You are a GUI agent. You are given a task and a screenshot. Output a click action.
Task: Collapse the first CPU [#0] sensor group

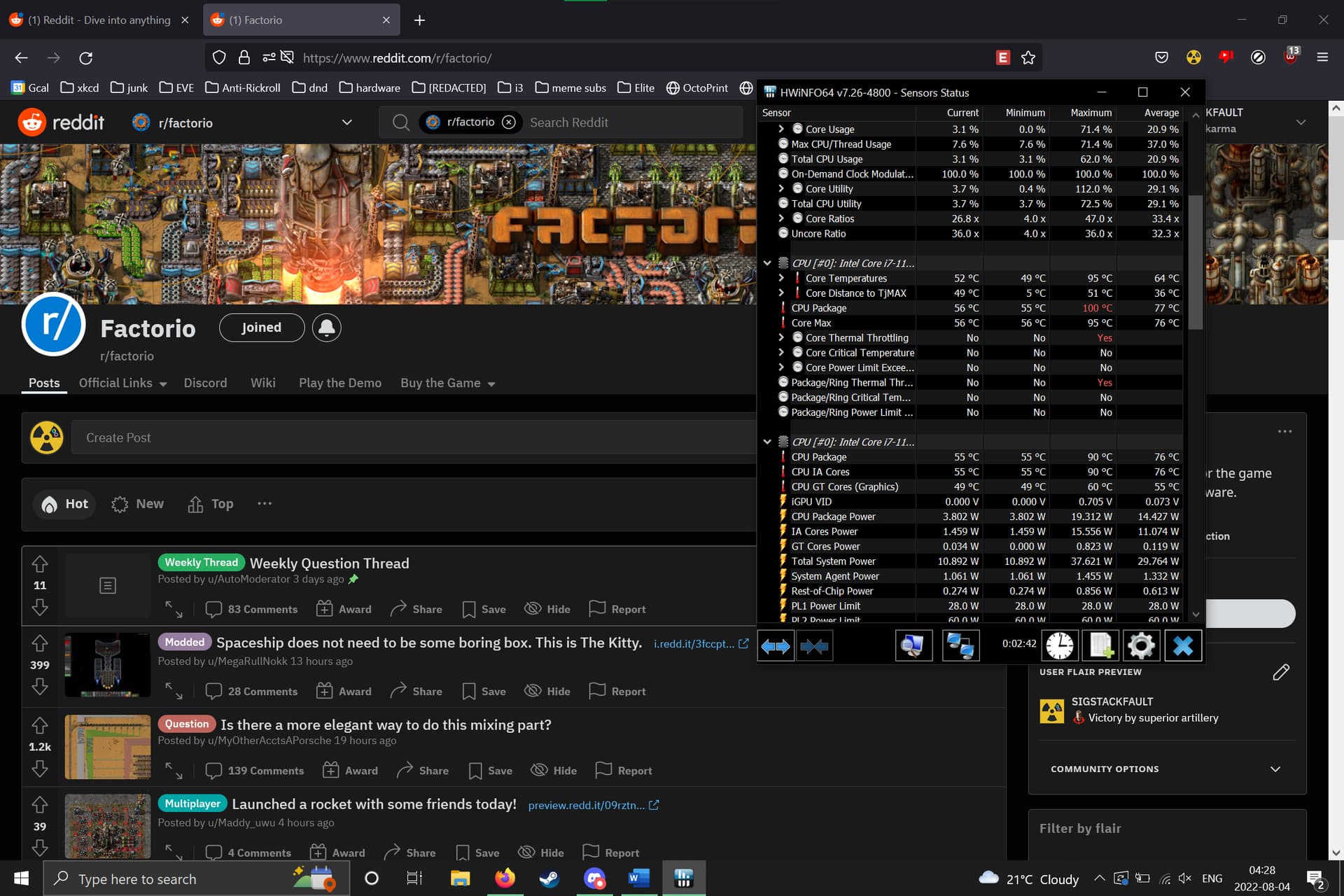[767, 263]
